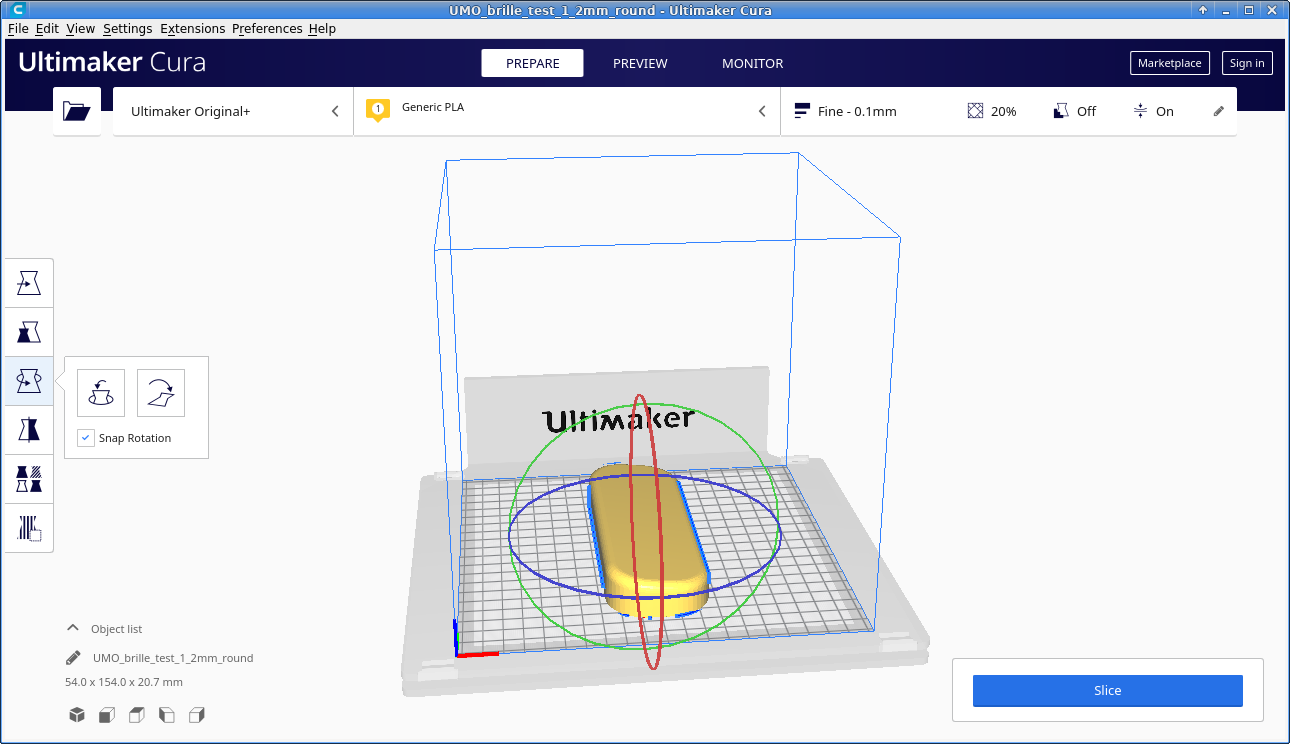Click the extruder 1 material badge
Image resolution: width=1290 pixels, height=744 pixels.
pyautogui.click(x=377, y=110)
